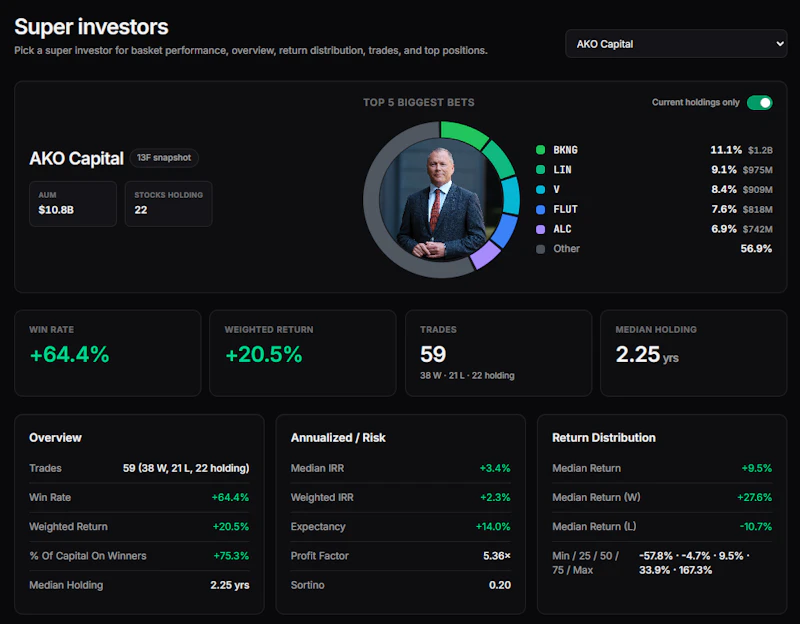Image resolution: width=800 pixels, height=624 pixels.
Task: Click the BKNG ticker label
Action: [x=565, y=150]
